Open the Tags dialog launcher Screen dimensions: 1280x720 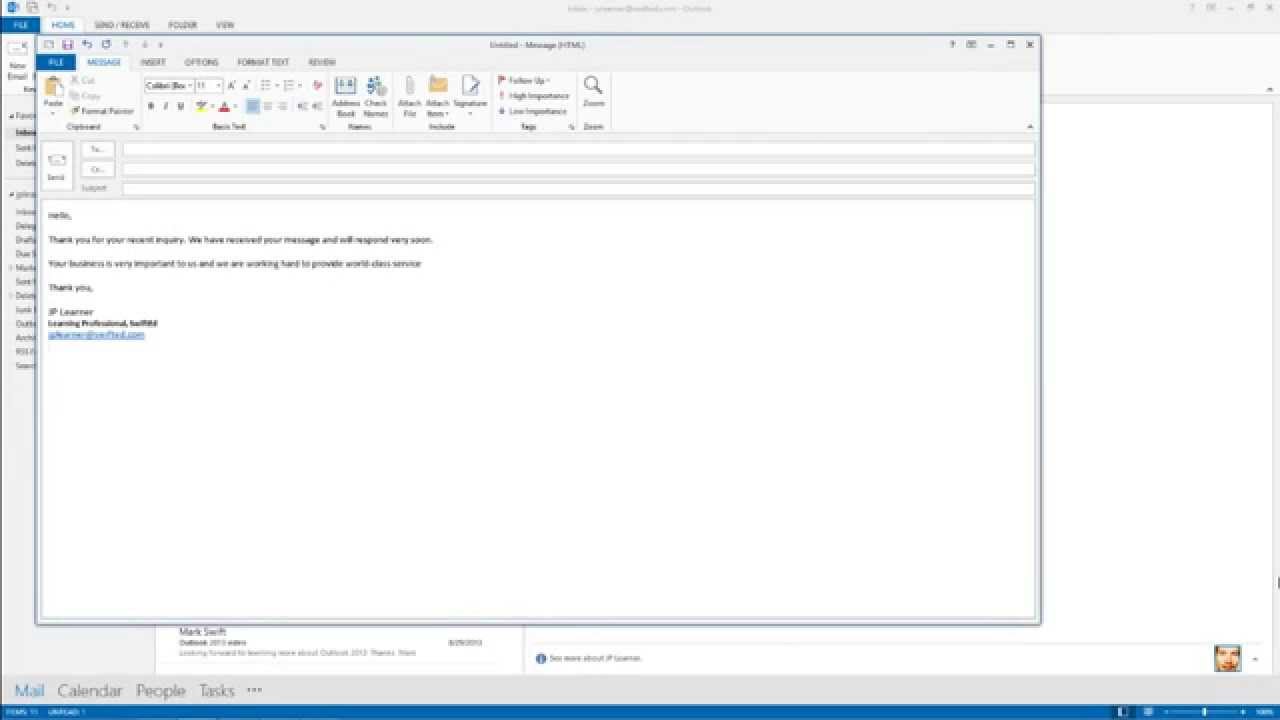[x=572, y=127]
